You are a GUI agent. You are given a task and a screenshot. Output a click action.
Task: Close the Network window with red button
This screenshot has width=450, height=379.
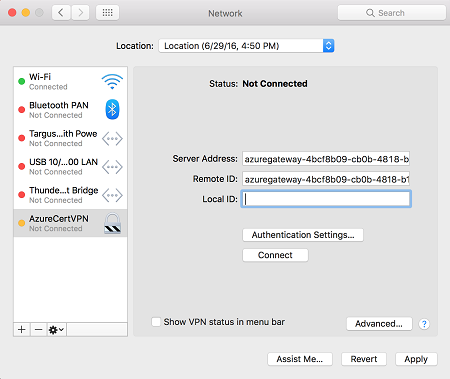[12, 13]
